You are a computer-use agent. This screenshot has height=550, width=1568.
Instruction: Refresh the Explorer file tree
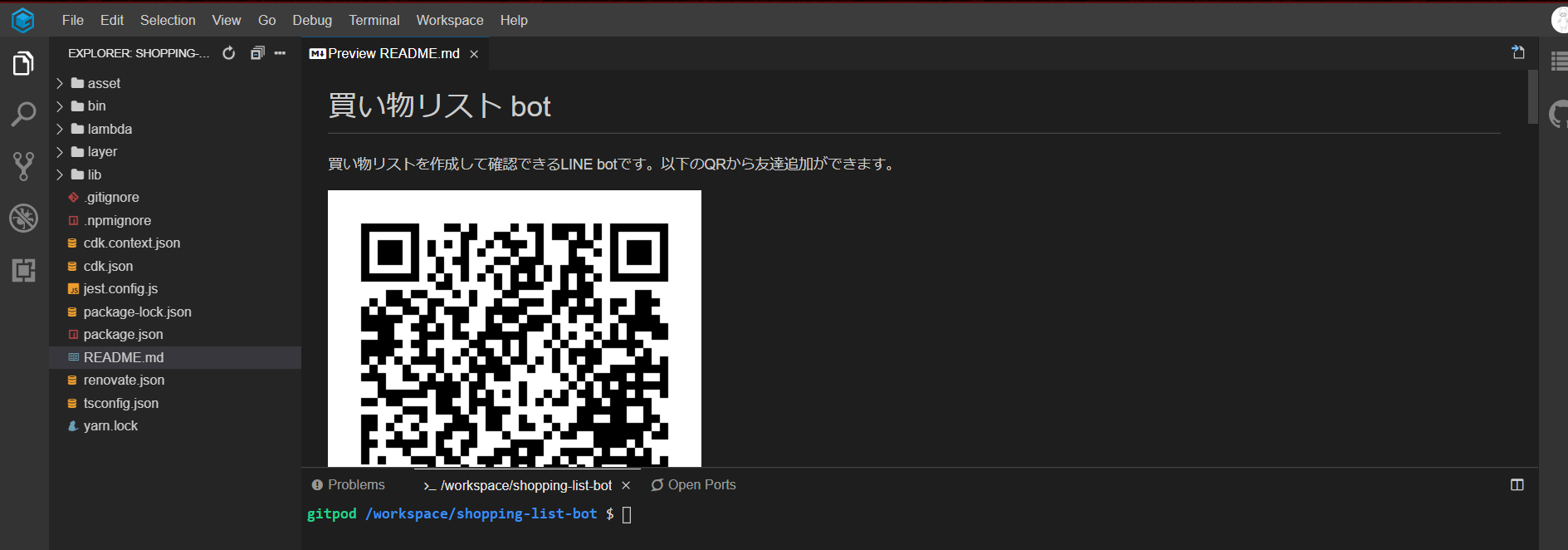[229, 53]
